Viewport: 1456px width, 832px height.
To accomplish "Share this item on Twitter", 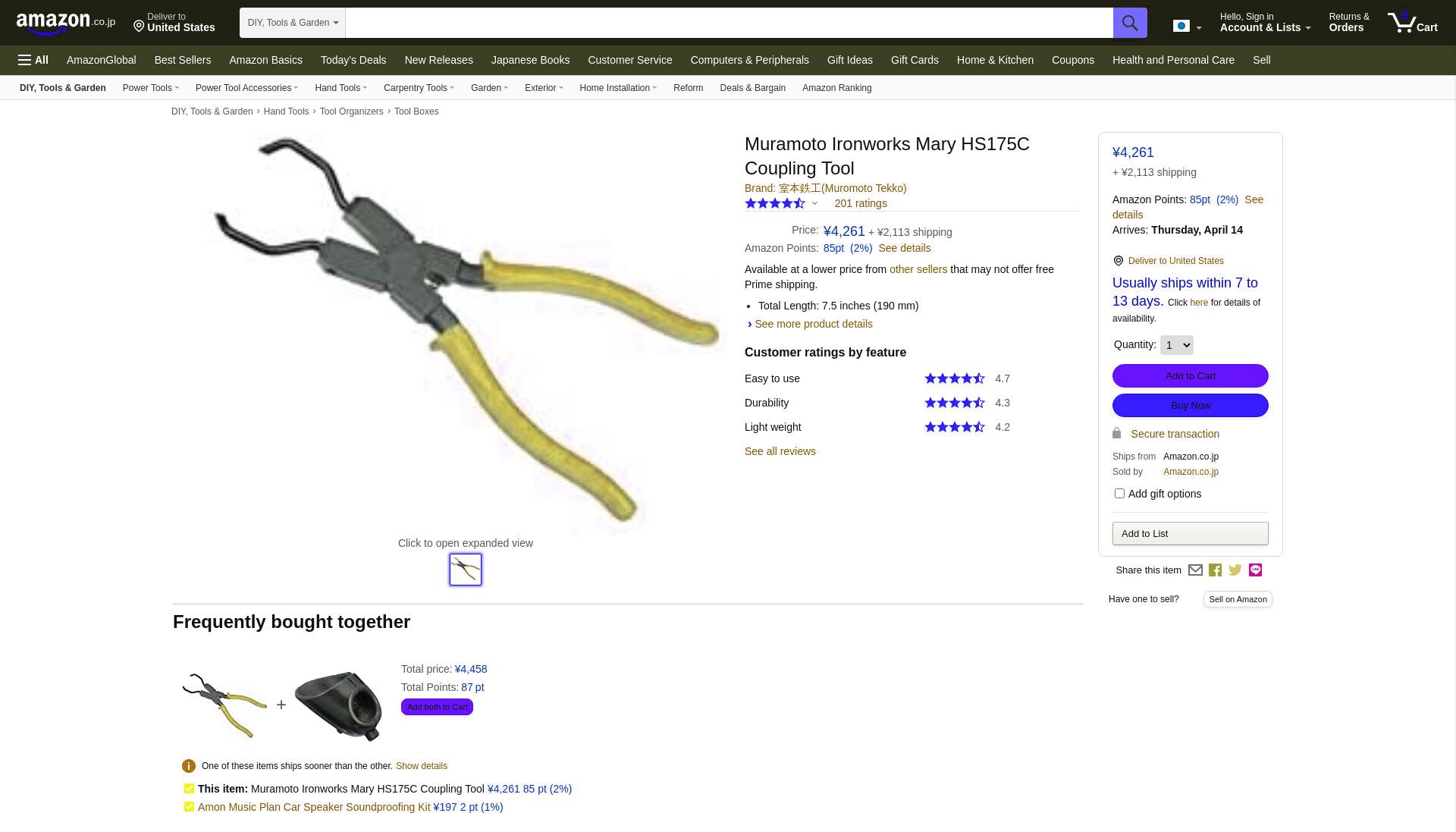I will click(1235, 570).
